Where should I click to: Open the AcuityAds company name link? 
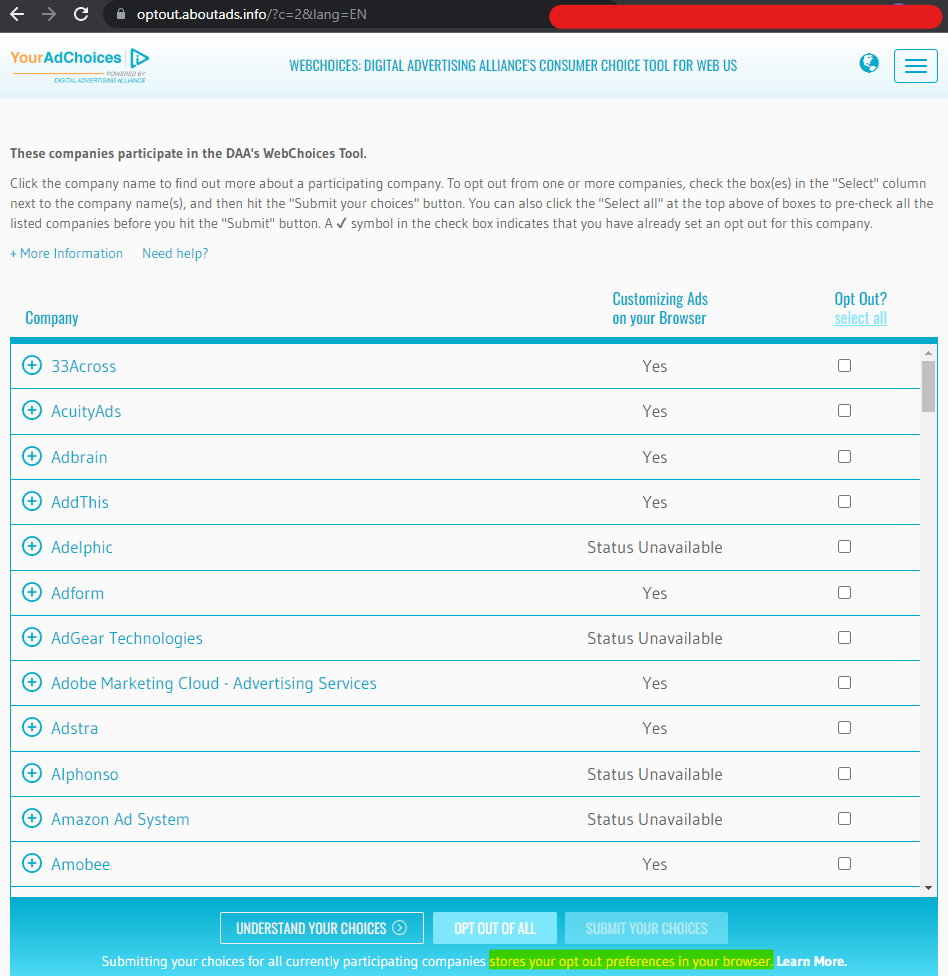(86, 411)
